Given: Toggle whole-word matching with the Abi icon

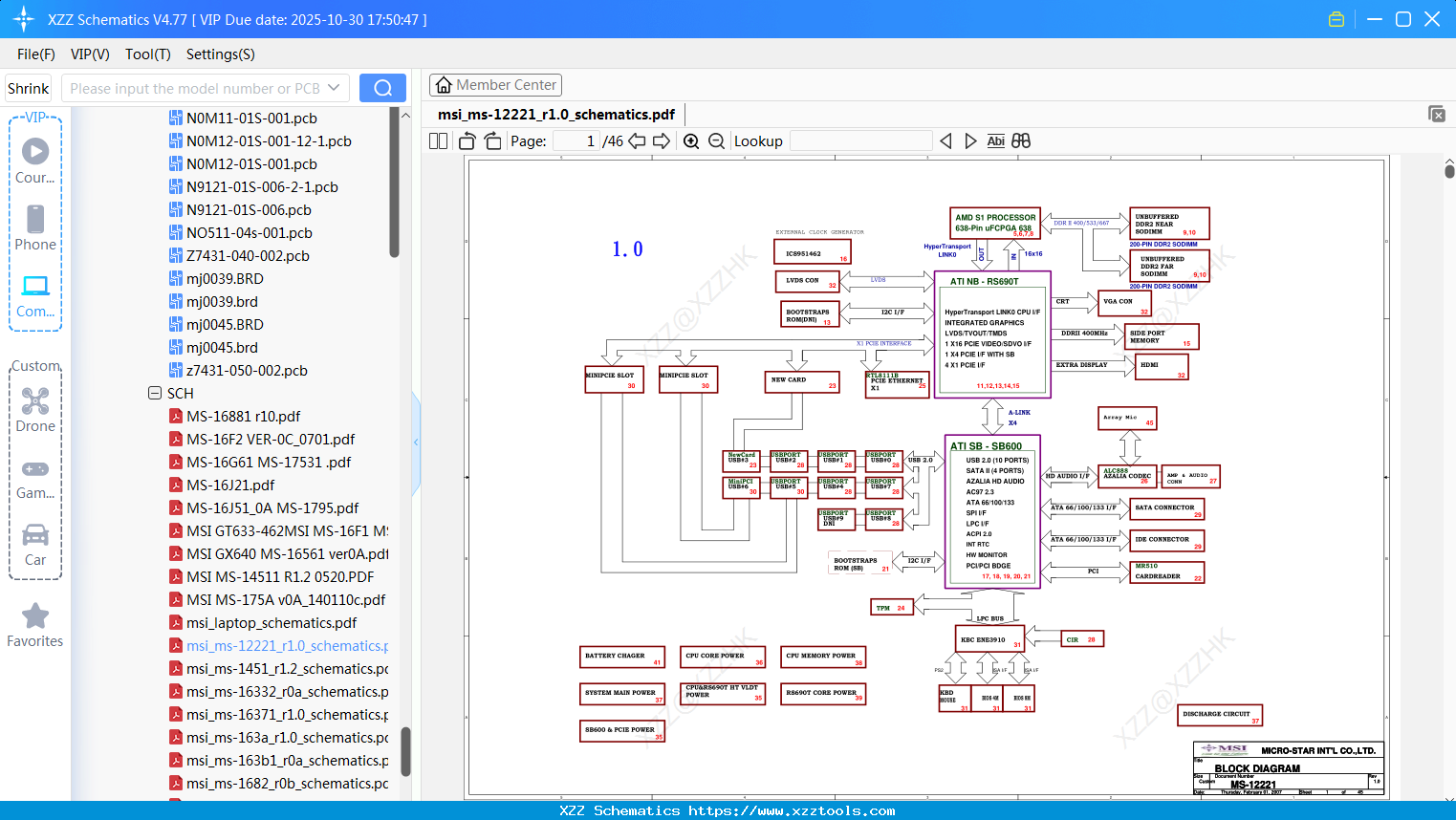Looking at the screenshot, I should 996,140.
